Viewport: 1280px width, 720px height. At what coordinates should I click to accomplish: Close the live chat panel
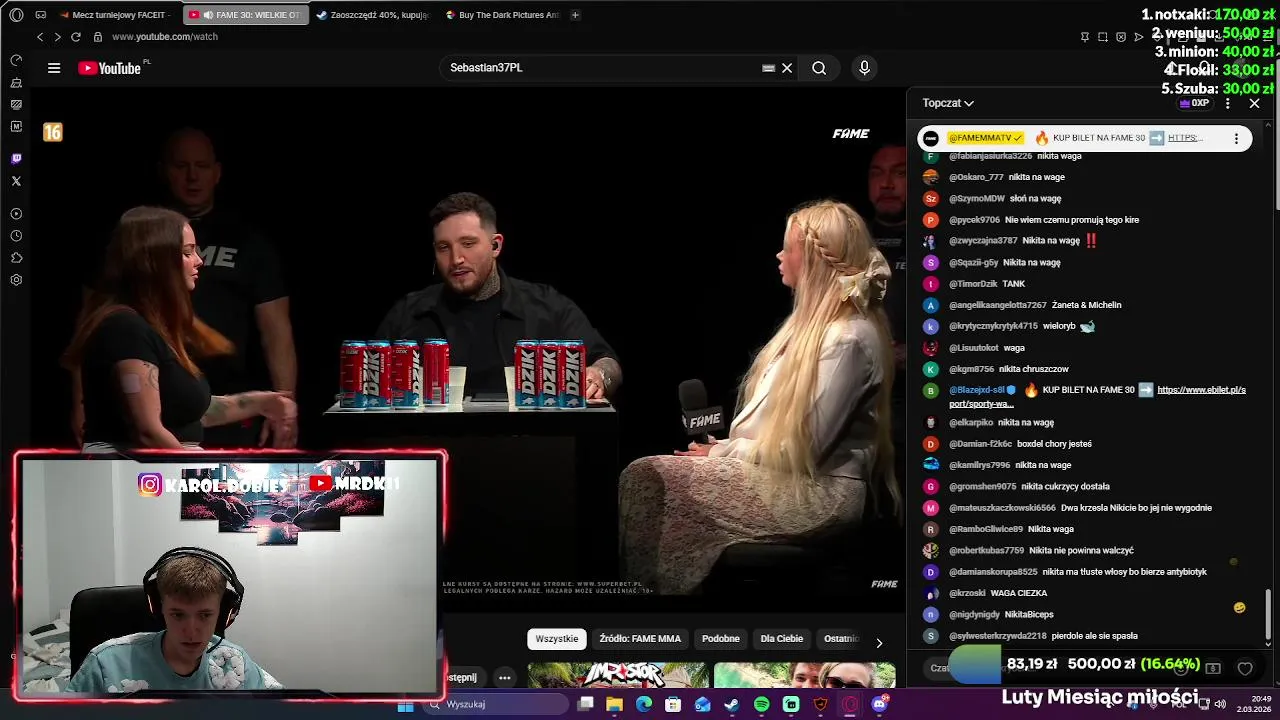(x=1255, y=103)
